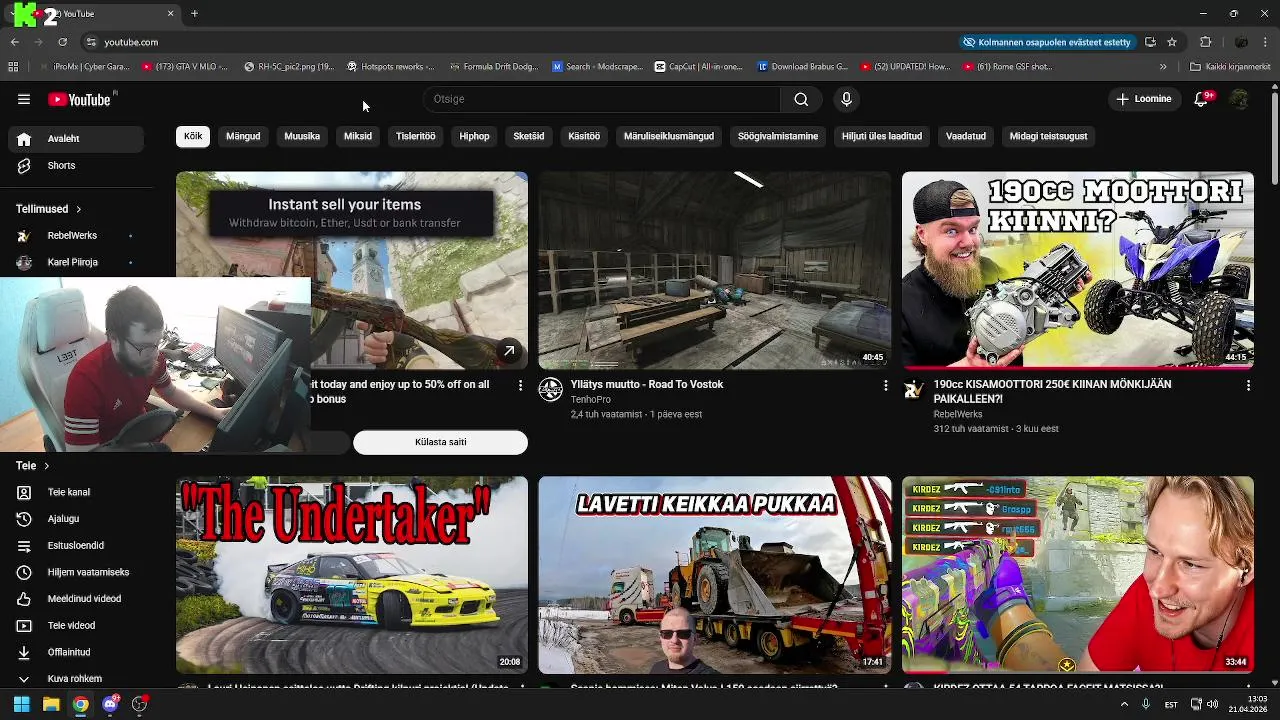This screenshot has height=720, width=1280.
Task: Open Offlainitud downloads
Action: pyautogui.click(x=76, y=652)
